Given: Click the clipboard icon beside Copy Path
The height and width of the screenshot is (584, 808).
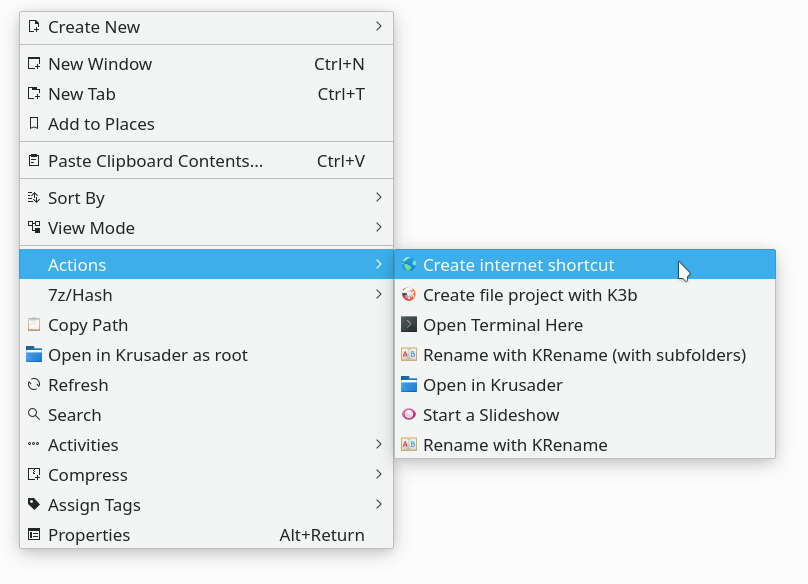Looking at the screenshot, I should (34, 324).
